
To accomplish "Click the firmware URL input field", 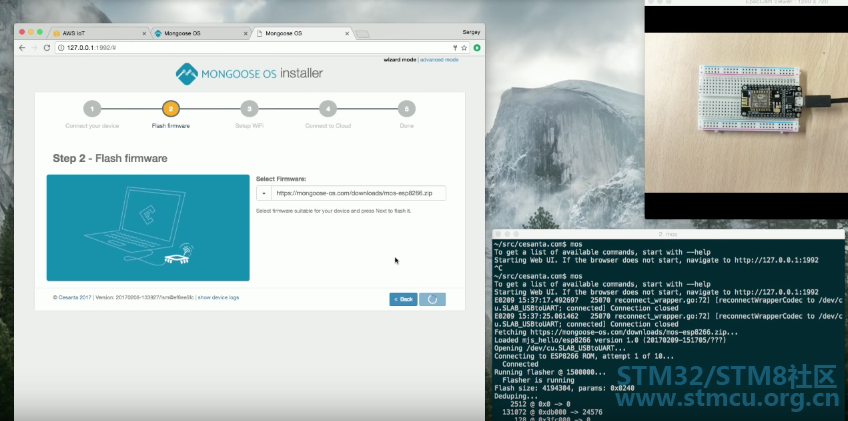I will point(359,193).
